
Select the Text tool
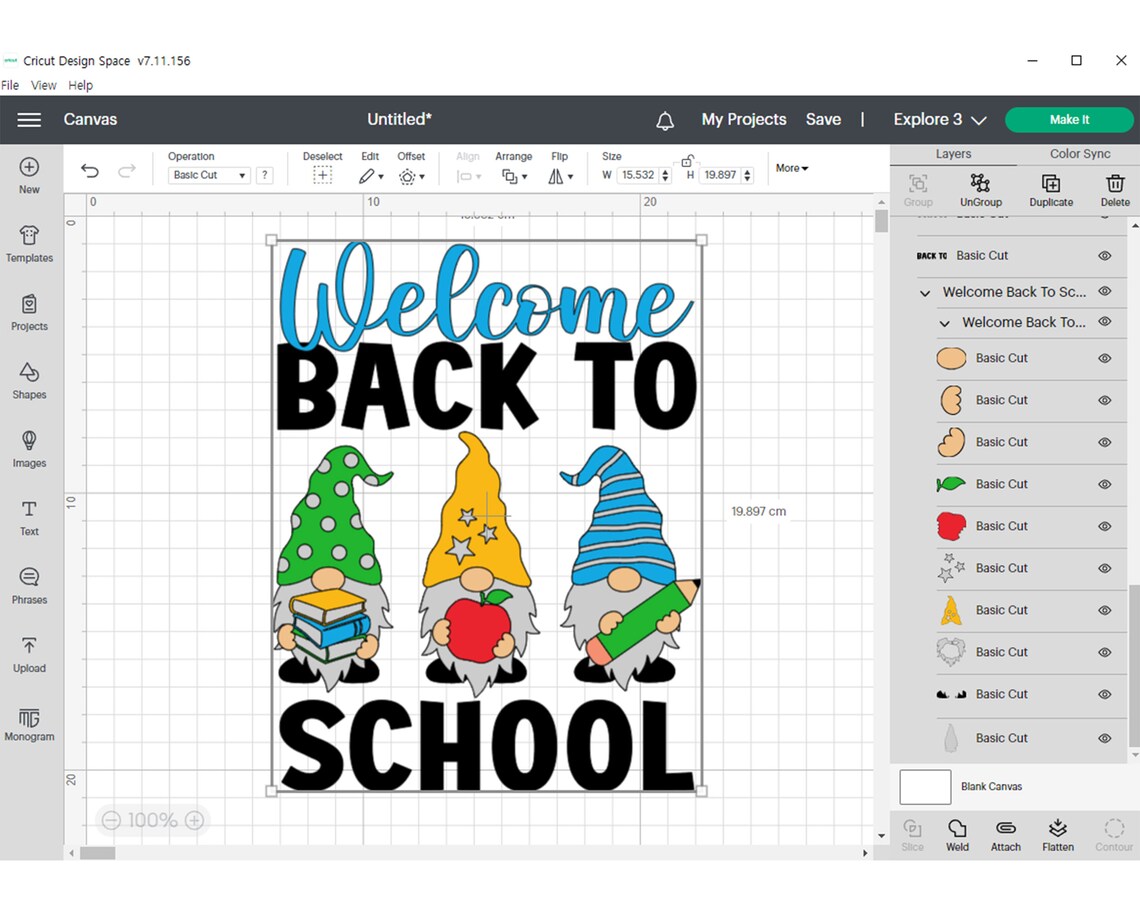(x=29, y=518)
